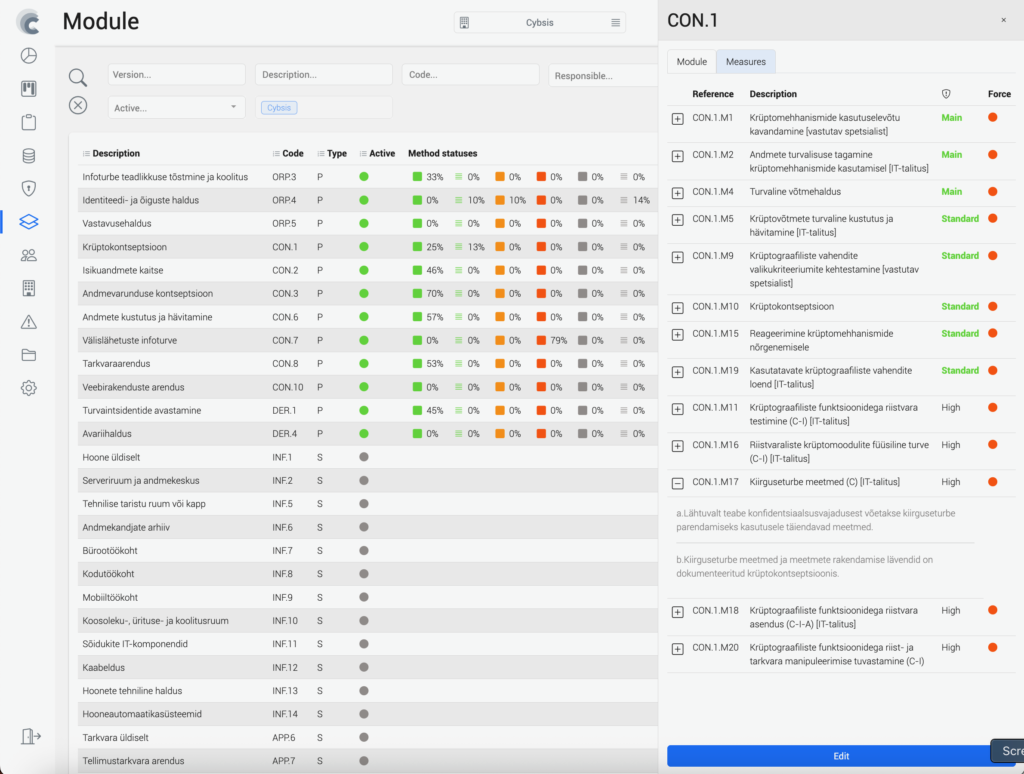Image resolution: width=1024 pixels, height=774 pixels.
Task: Switch to the Module tab
Action: point(691,62)
